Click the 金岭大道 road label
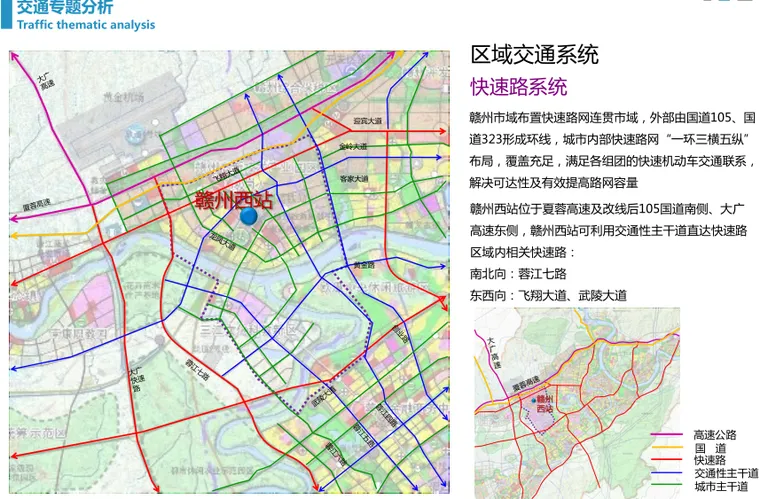The width and height of the screenshot is (760, 499). tap(353, 146)
